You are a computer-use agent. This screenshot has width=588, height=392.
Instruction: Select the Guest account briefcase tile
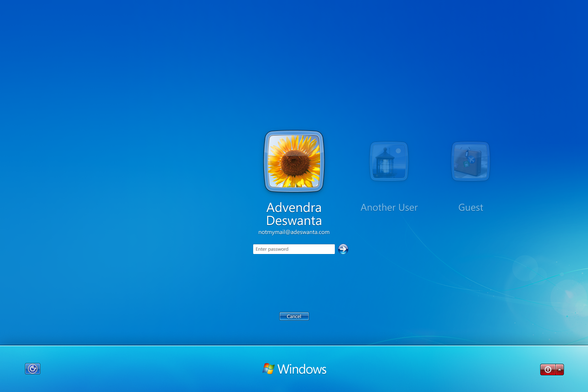tap(471, 161)
